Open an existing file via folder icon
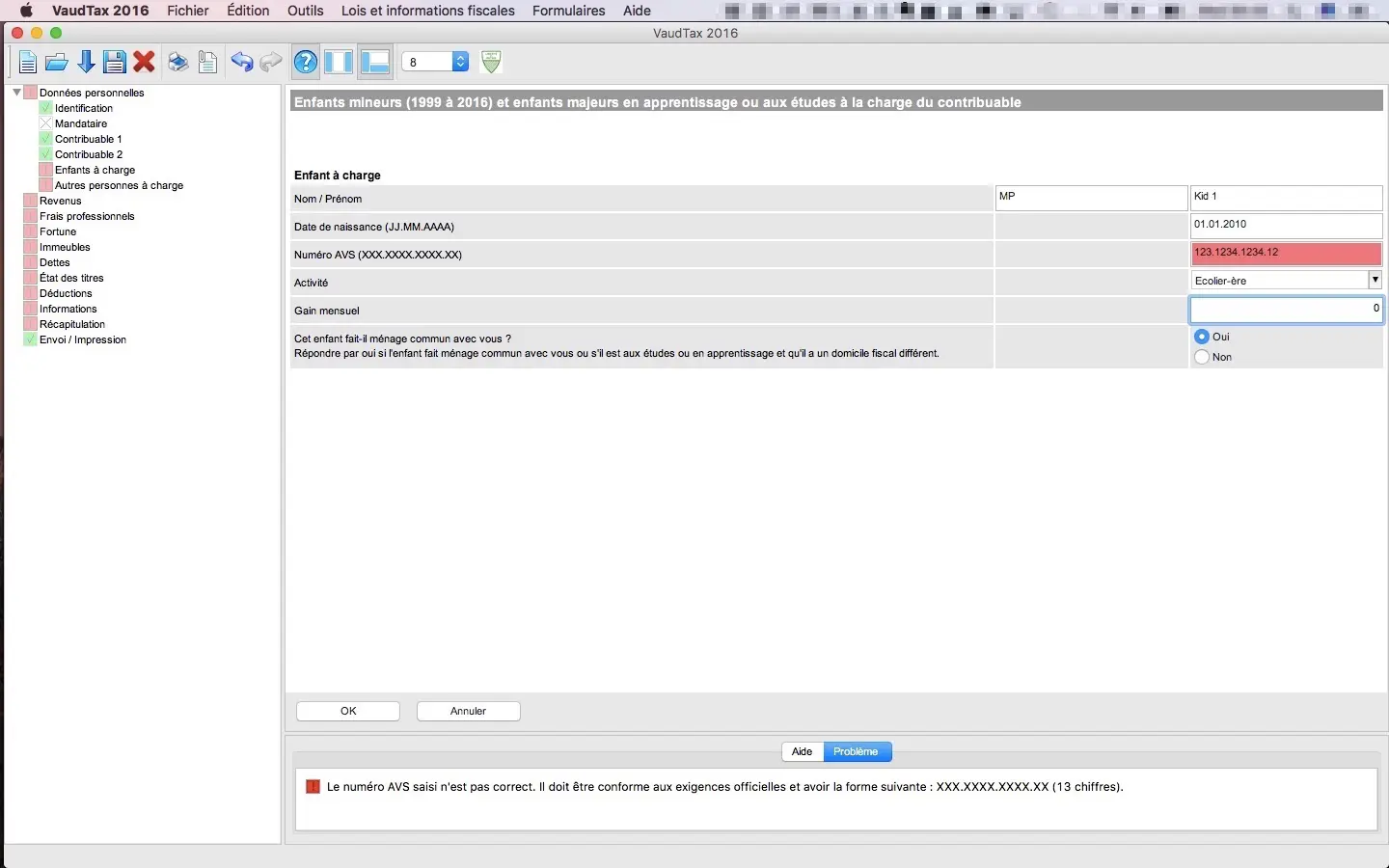This screenshot has height=868, width=1389. [x=57, y=63]
